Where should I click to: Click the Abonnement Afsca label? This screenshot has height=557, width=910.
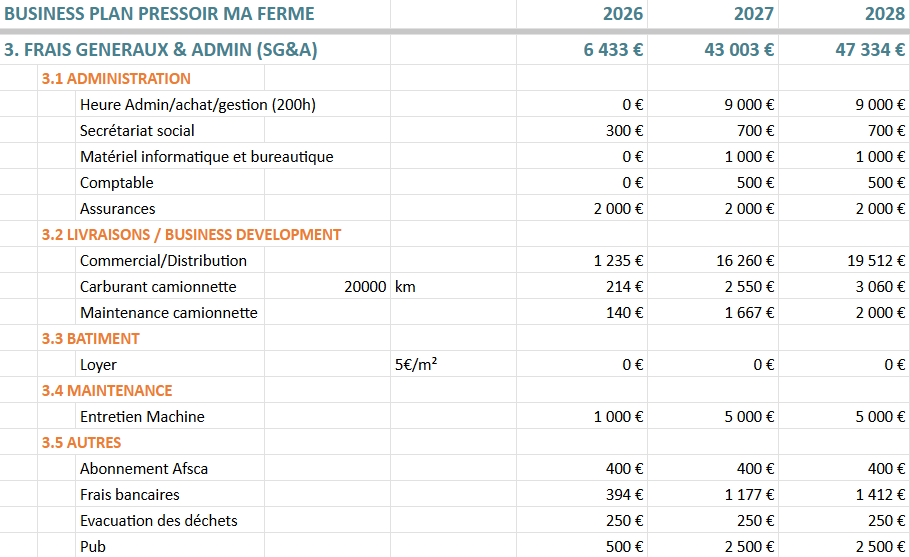pyautogui.click(x=144, y=469)
